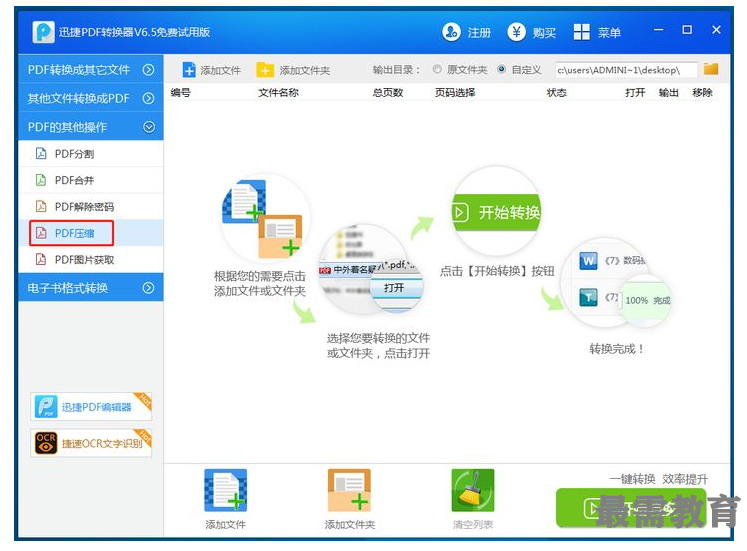The width and height of the screenshot is (747, 551).
Task: Select PDF压缩 in the sidebar
Action: point(91,233)
